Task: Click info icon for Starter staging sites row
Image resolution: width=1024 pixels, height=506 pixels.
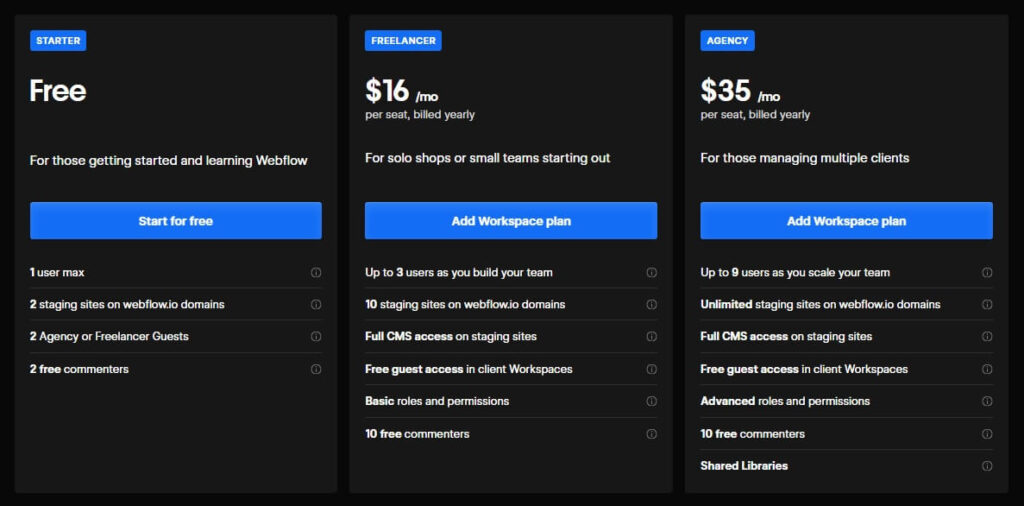Action: [316, 304]
